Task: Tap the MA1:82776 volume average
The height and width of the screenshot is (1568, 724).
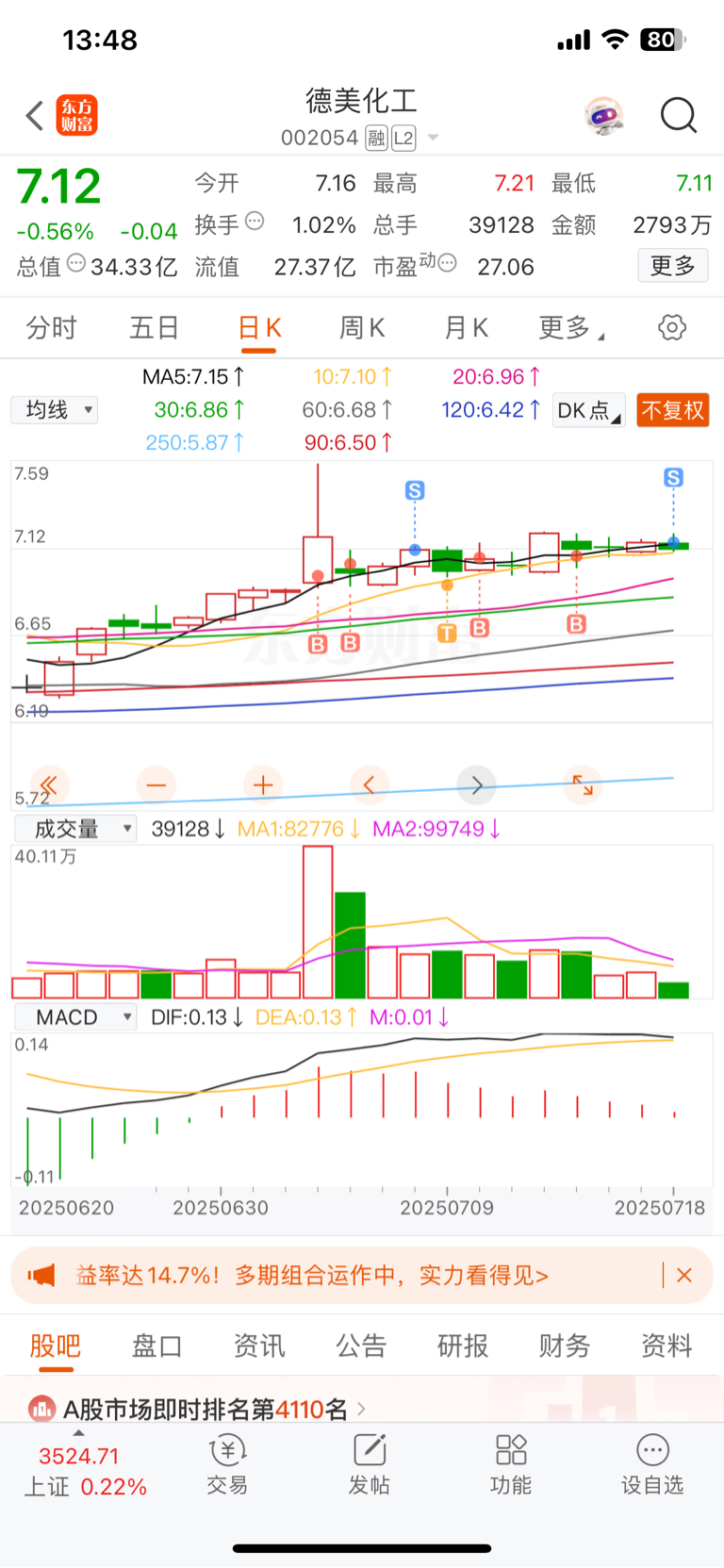Action: 299,829
